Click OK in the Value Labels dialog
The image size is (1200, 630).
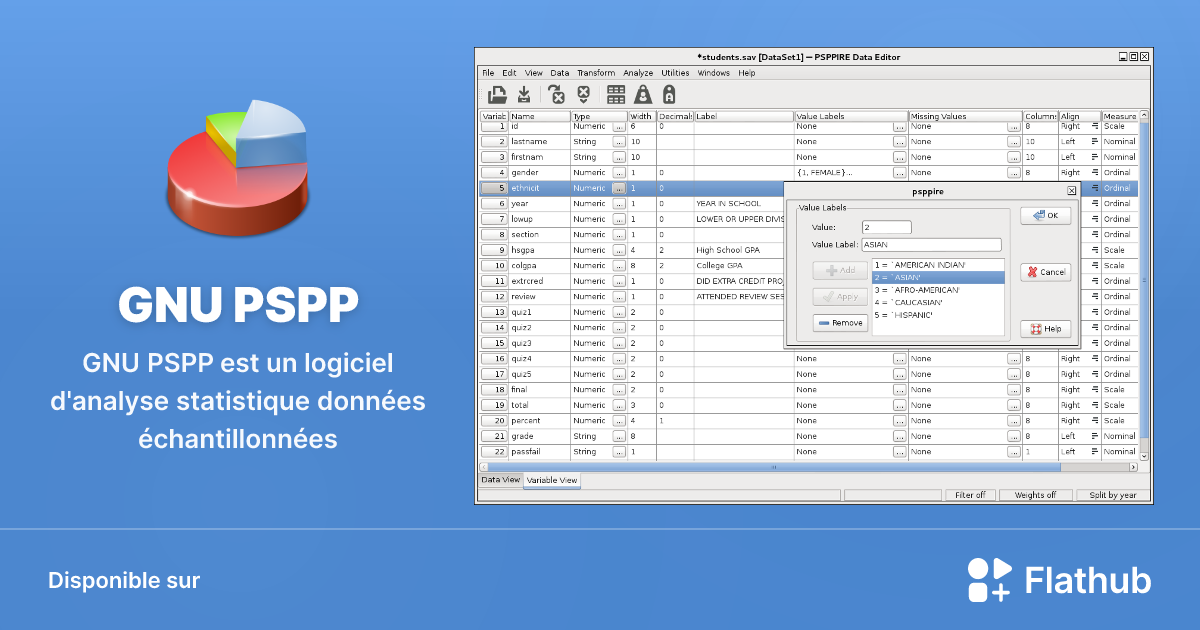pyautogui.click(x=1045, y=214)
